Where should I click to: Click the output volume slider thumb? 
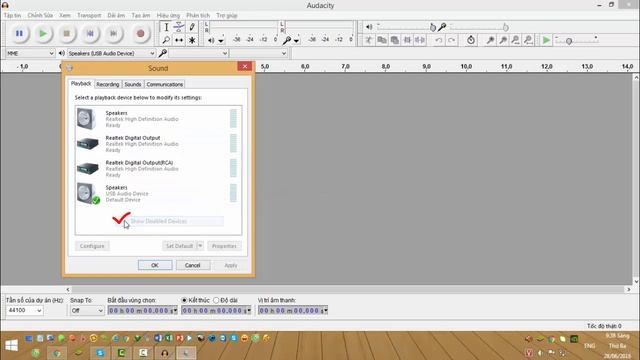(433, 27)
